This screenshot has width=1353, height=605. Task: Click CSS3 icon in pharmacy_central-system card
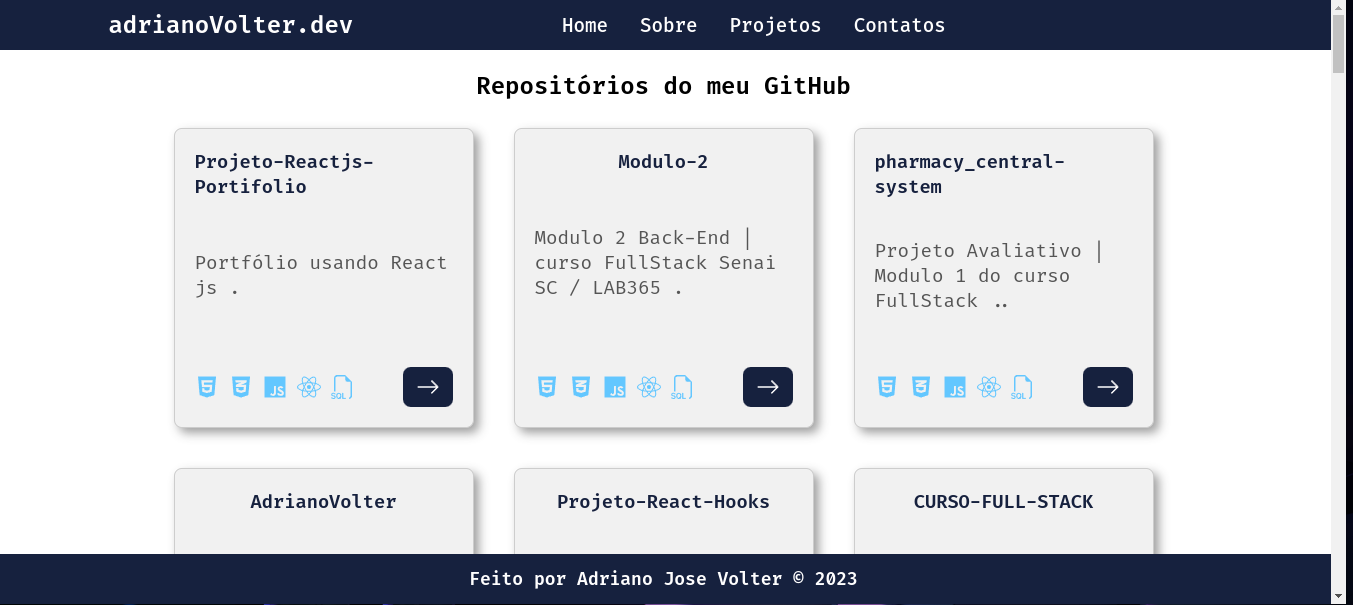(920, 387)
